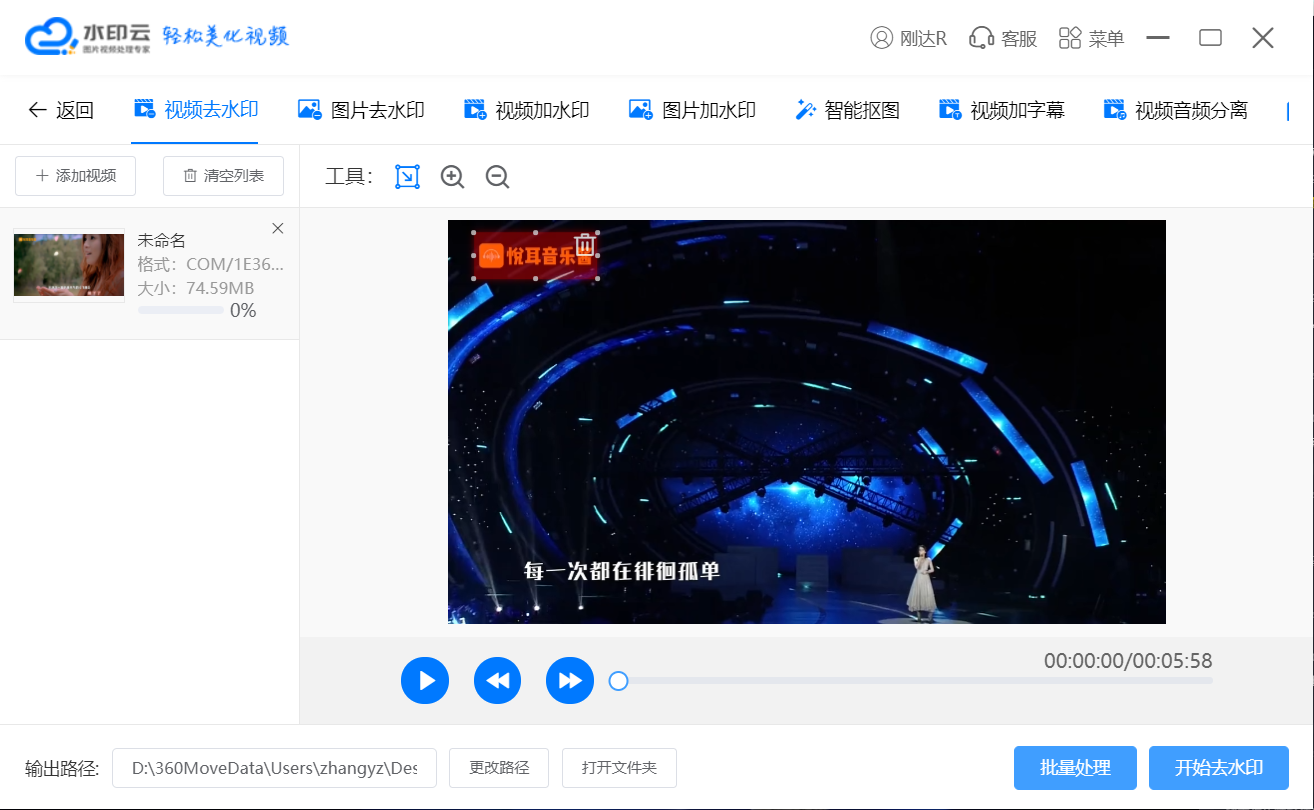Viewport: 1314px width, 810px height.
Task: Click the 添加视频 button
Action: click(76, 176)
